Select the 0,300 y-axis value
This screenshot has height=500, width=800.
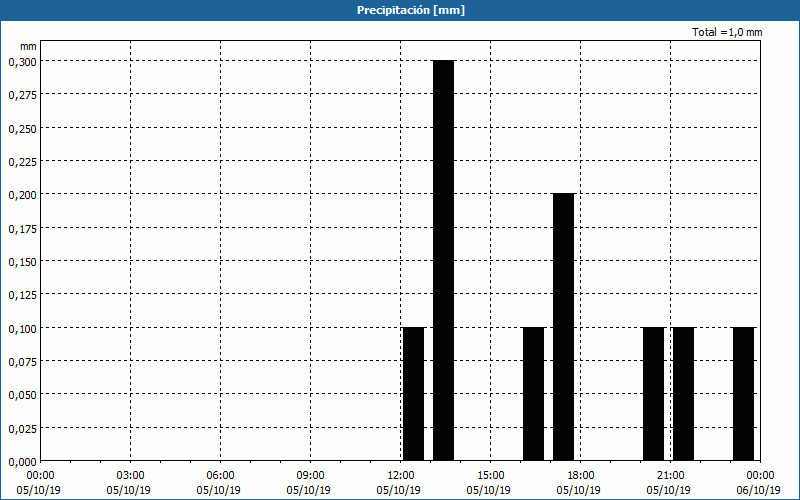point(23,62)
